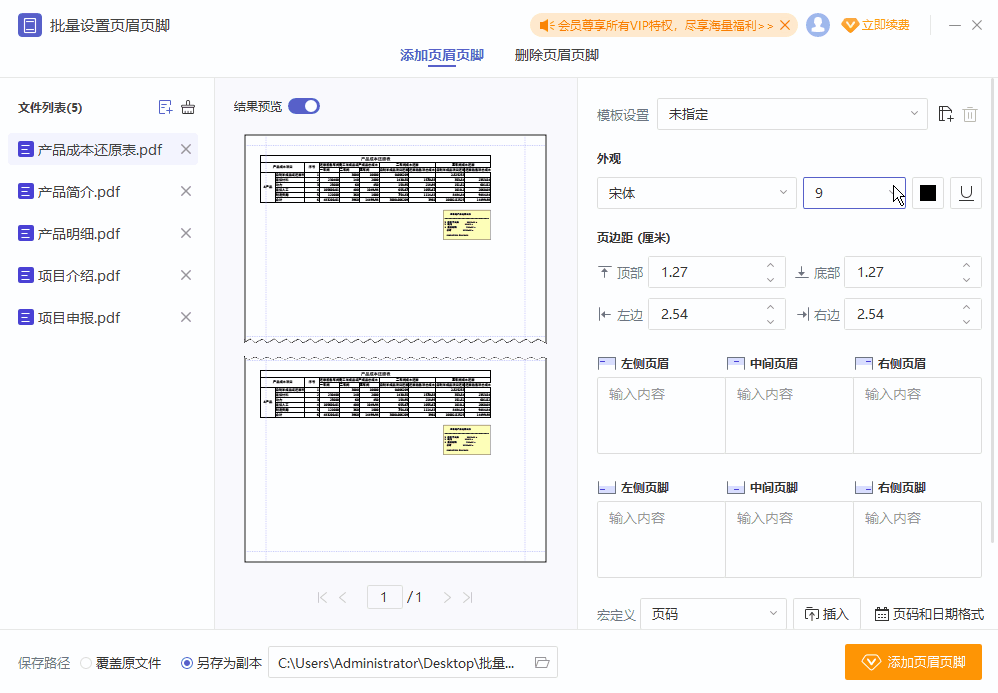Click the 插入 macro insert button
Viewport: 998px width, 693px height.
pos(827,614)
